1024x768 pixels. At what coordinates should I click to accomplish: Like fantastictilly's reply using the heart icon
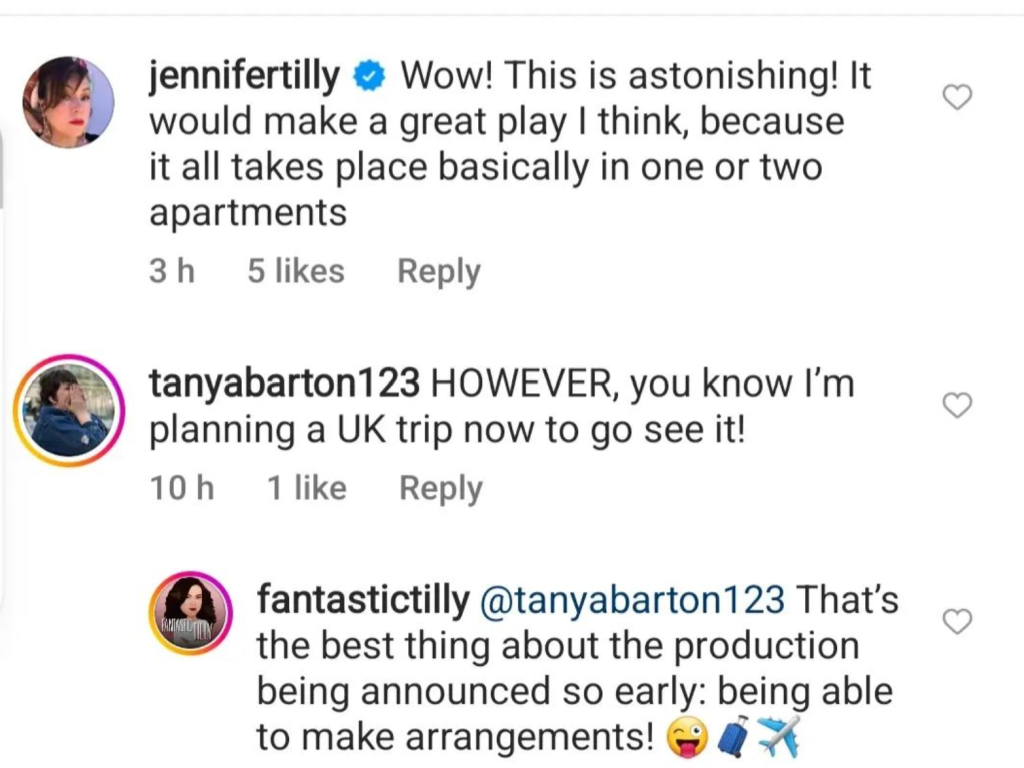point(958,622)
